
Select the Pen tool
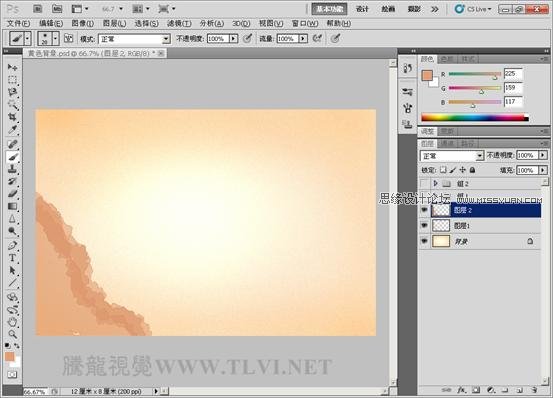[13, 245]
